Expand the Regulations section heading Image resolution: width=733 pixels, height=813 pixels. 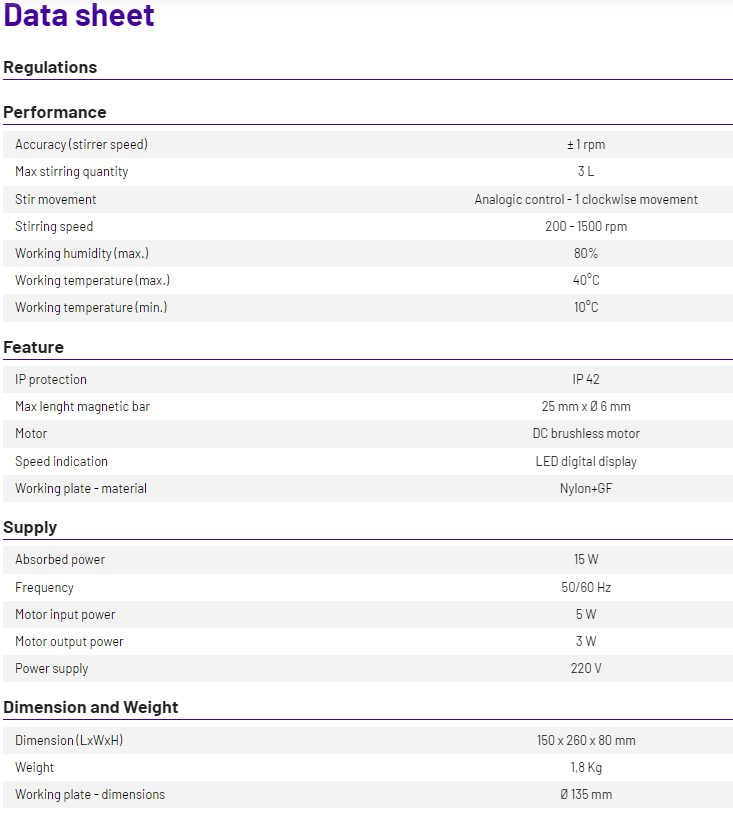(51, 67)
